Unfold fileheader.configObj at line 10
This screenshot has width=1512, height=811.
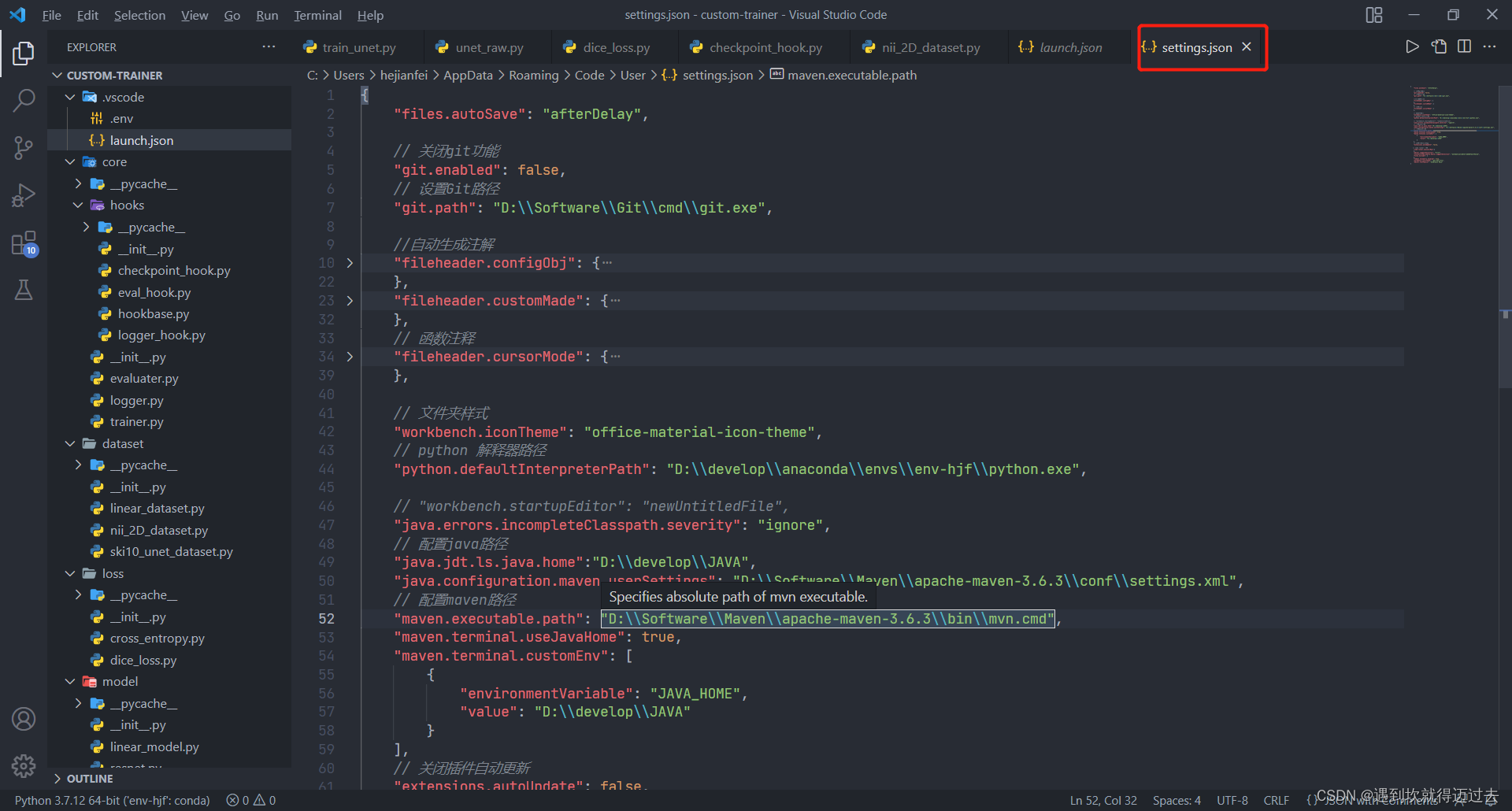coord(350,263)
